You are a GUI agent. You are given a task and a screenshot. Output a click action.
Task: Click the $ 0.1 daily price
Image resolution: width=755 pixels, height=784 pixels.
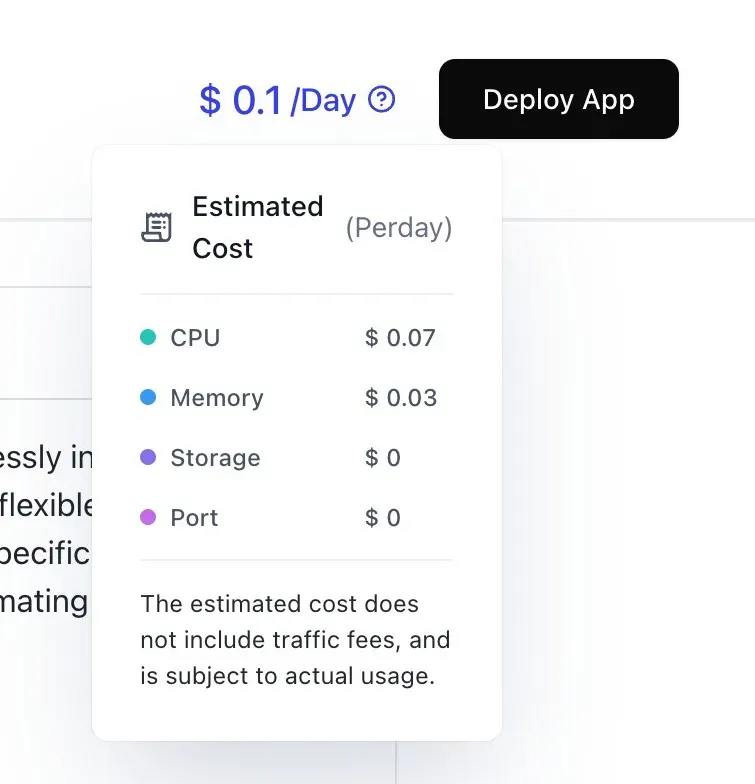pos(240,101)
